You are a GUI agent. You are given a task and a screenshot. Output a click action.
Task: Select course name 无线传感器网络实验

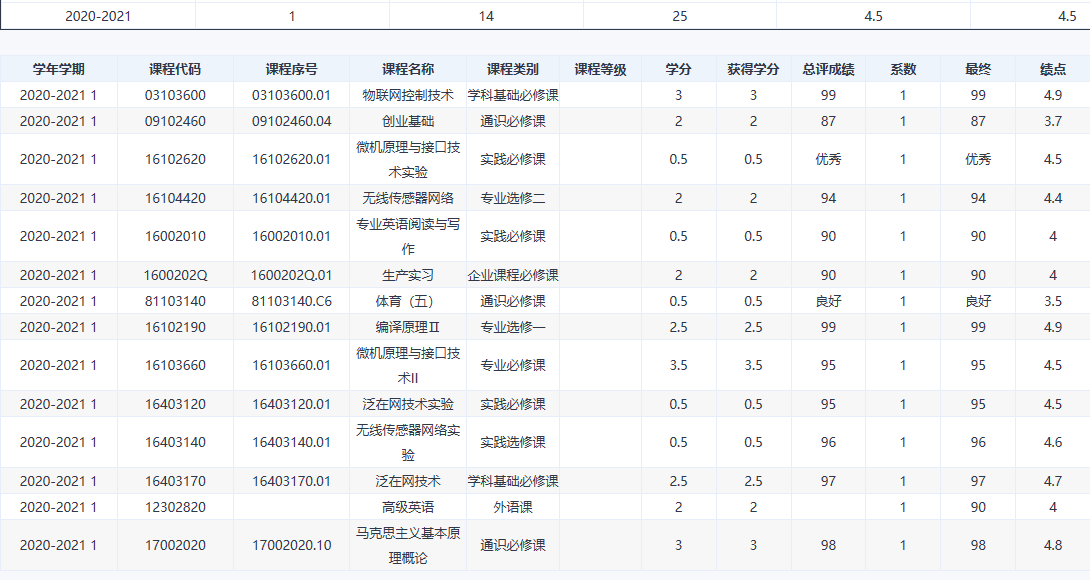pos(408,442)
